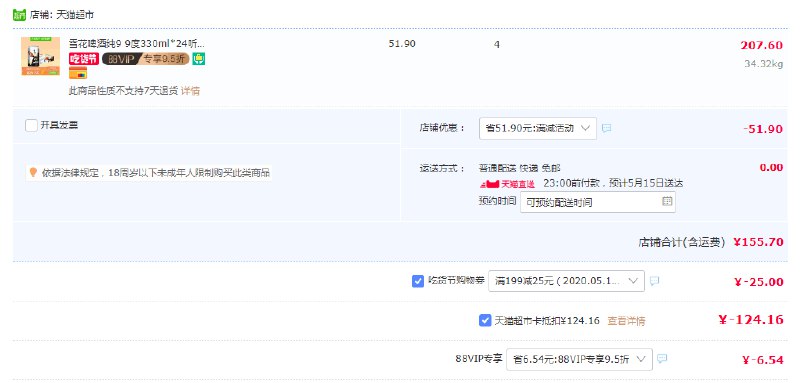Open 详情 link about 7-day returns

coord(190,91)
